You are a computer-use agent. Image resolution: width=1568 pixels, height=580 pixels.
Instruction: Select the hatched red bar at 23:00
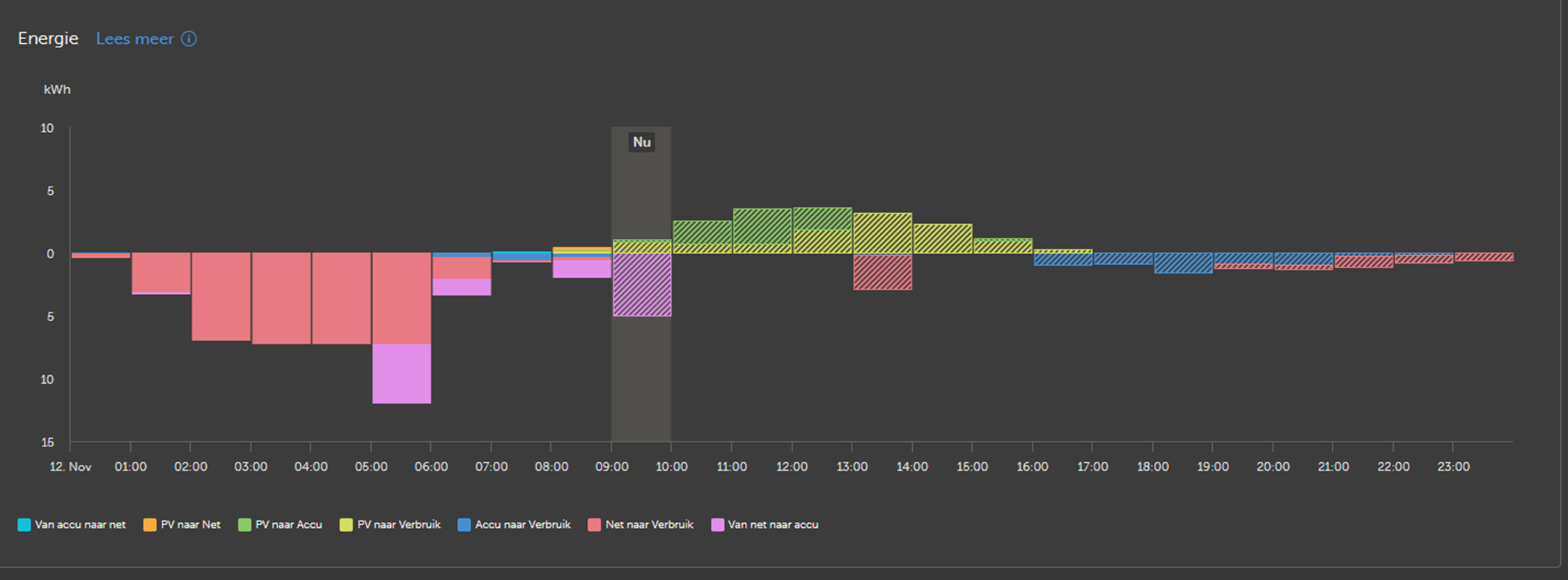pos(1484,257)
